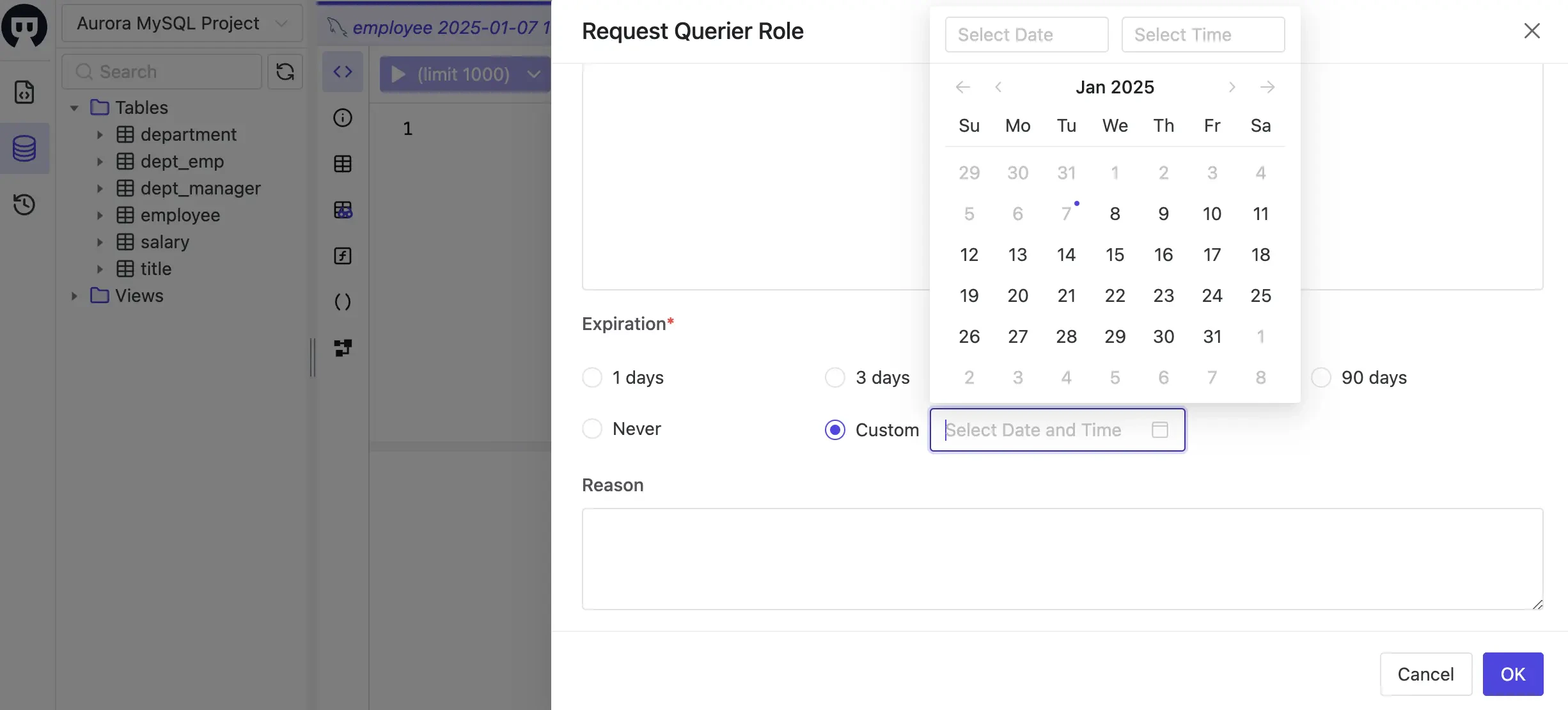Select the 3 days expiration option
Image resolution: width=1568 pixels, height=710 pixels.
pyautogui.click(x=835, y=377)
